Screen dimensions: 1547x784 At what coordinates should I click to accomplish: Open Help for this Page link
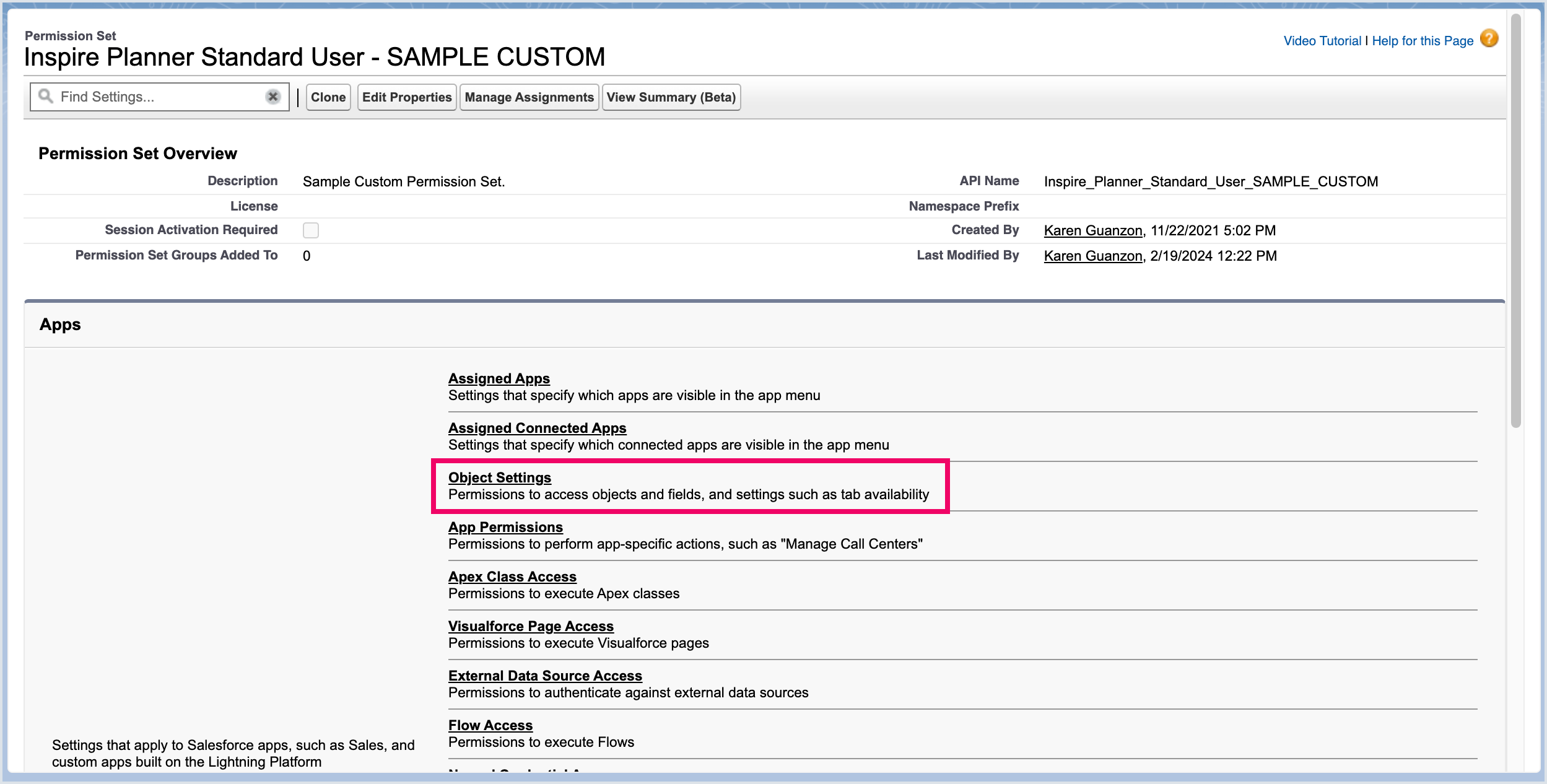click(x=1422, y=41)
